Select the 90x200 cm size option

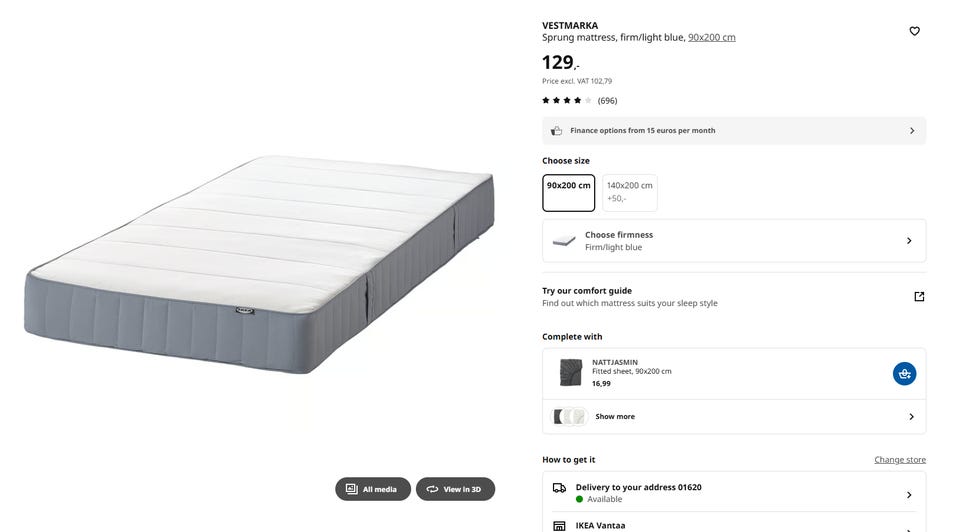[568, 193]
